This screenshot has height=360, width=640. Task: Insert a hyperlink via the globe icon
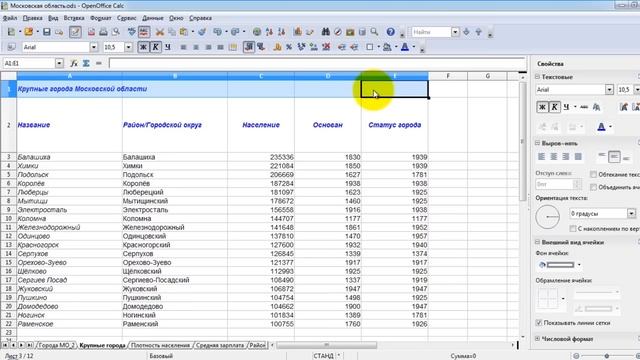pos(256,32)
